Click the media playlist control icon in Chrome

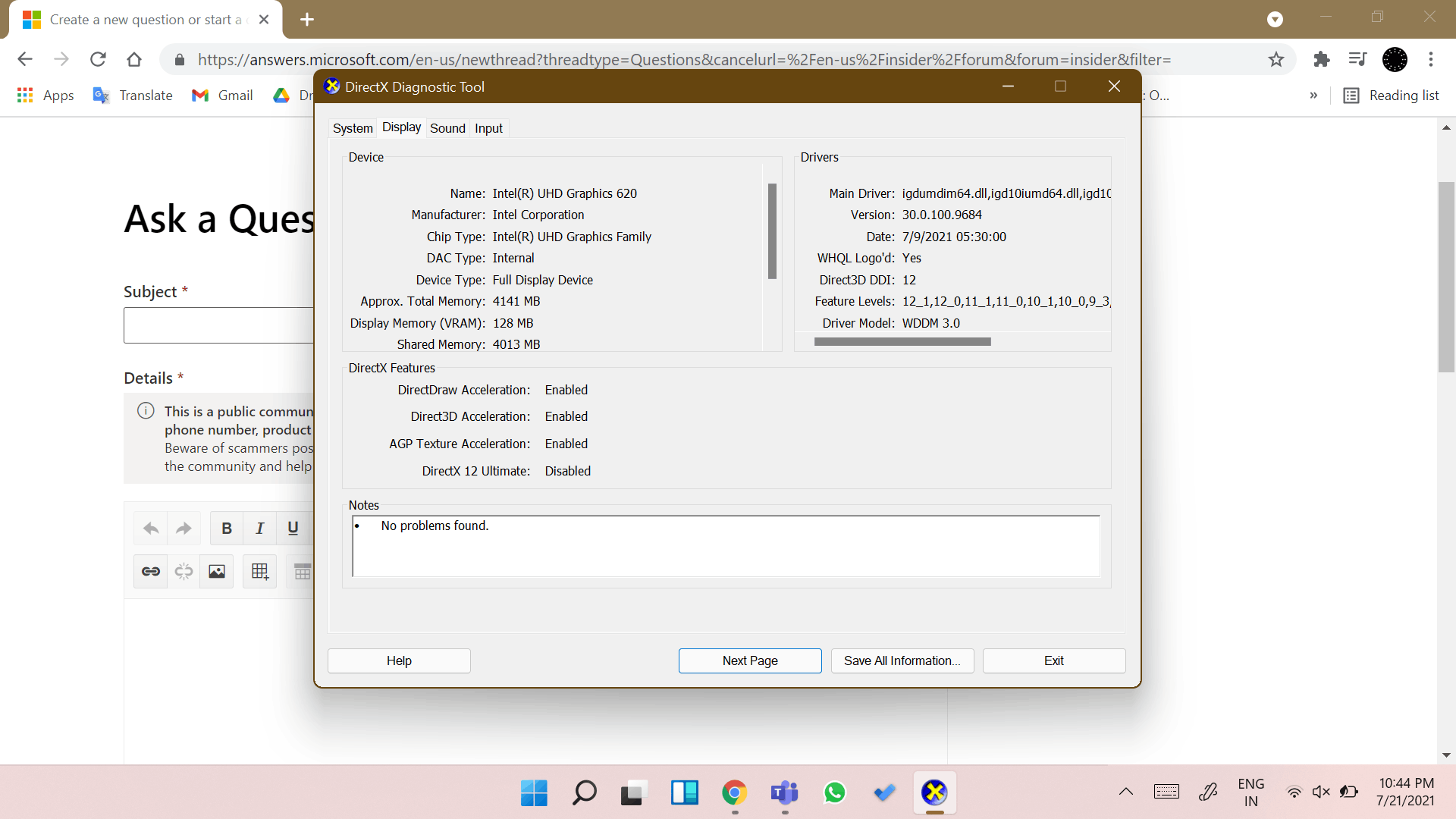click(x=1358, y=59)
